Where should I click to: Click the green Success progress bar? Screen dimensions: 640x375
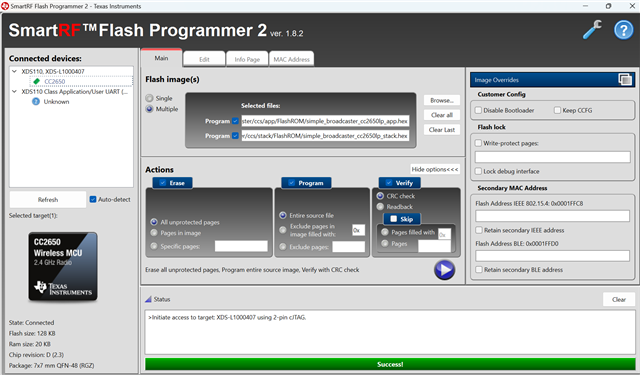point(390,364)
